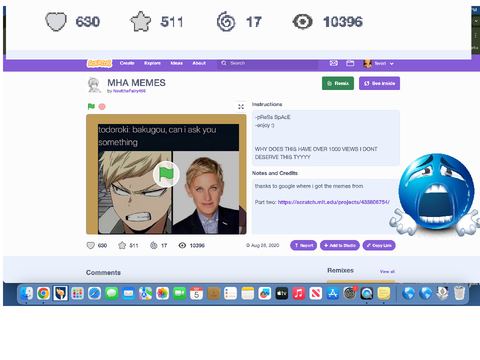Open the author profile link under MHA MEMES

(x=129, y=91)
